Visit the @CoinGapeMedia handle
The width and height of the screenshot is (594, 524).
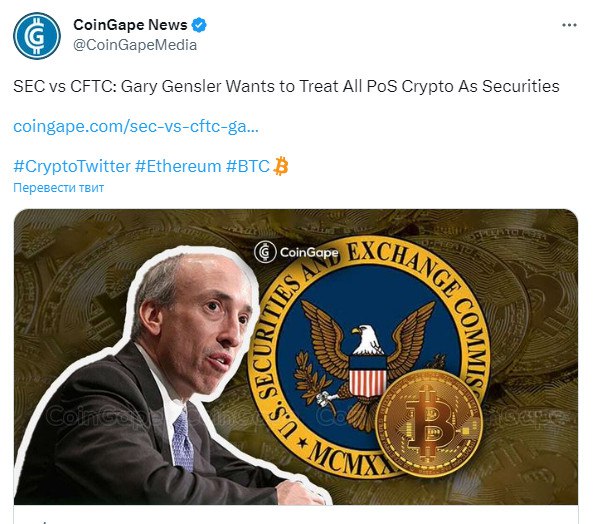[x=135, y=45]
